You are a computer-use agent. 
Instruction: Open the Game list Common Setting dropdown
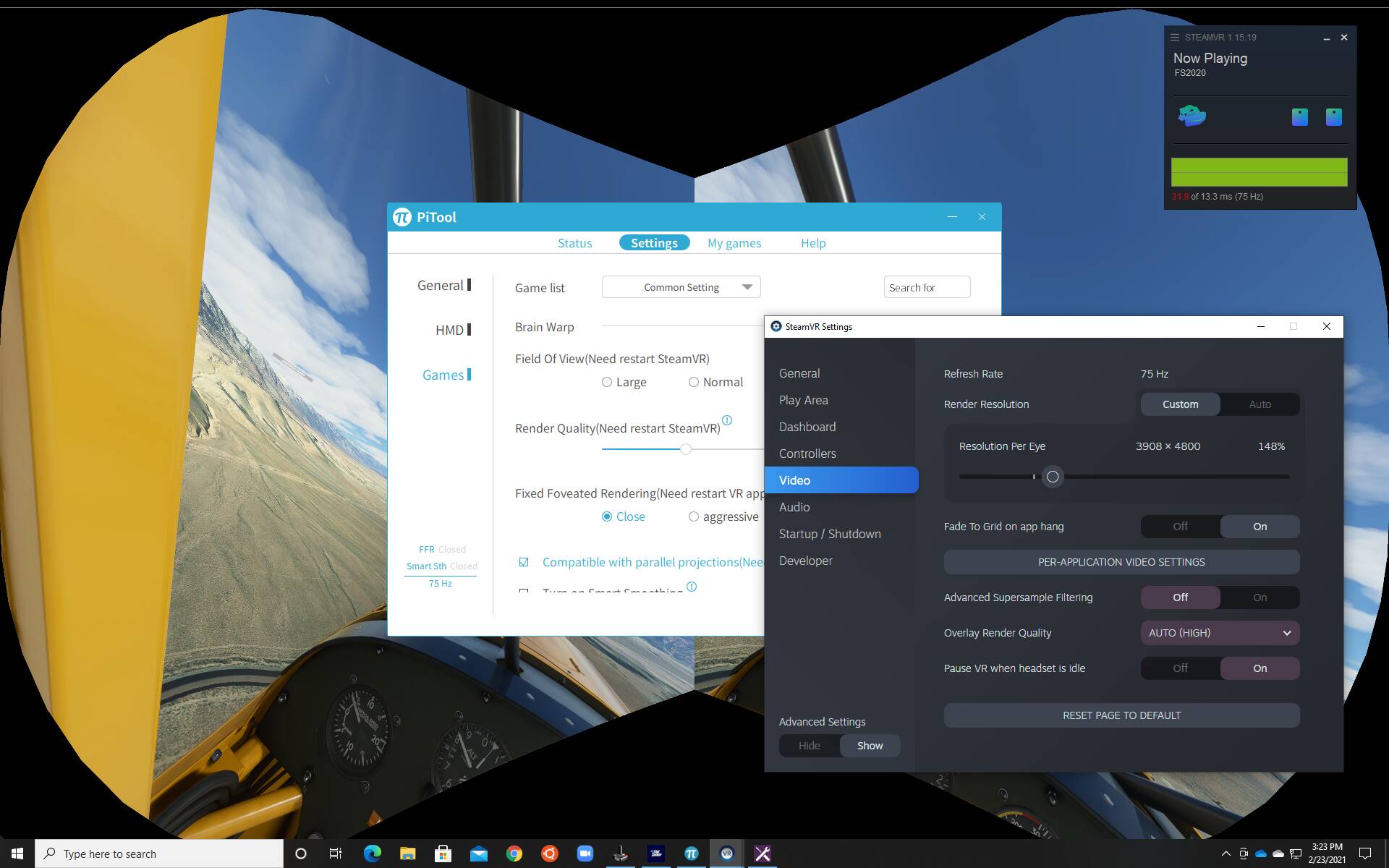[681, 287]
